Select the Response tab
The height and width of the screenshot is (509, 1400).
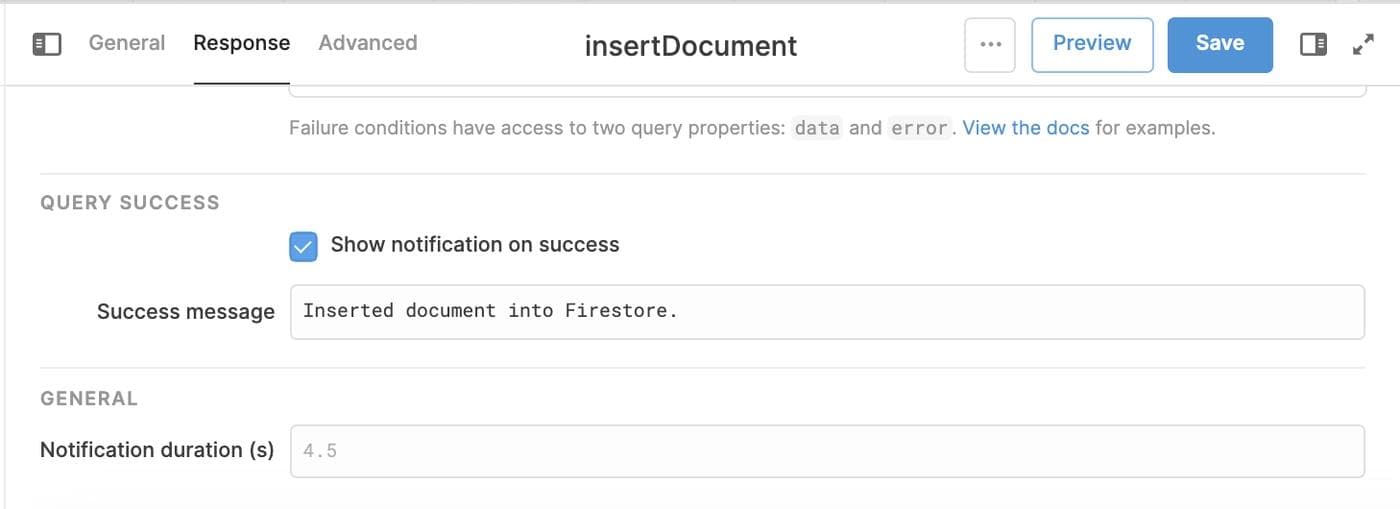[x=241, y=43]
